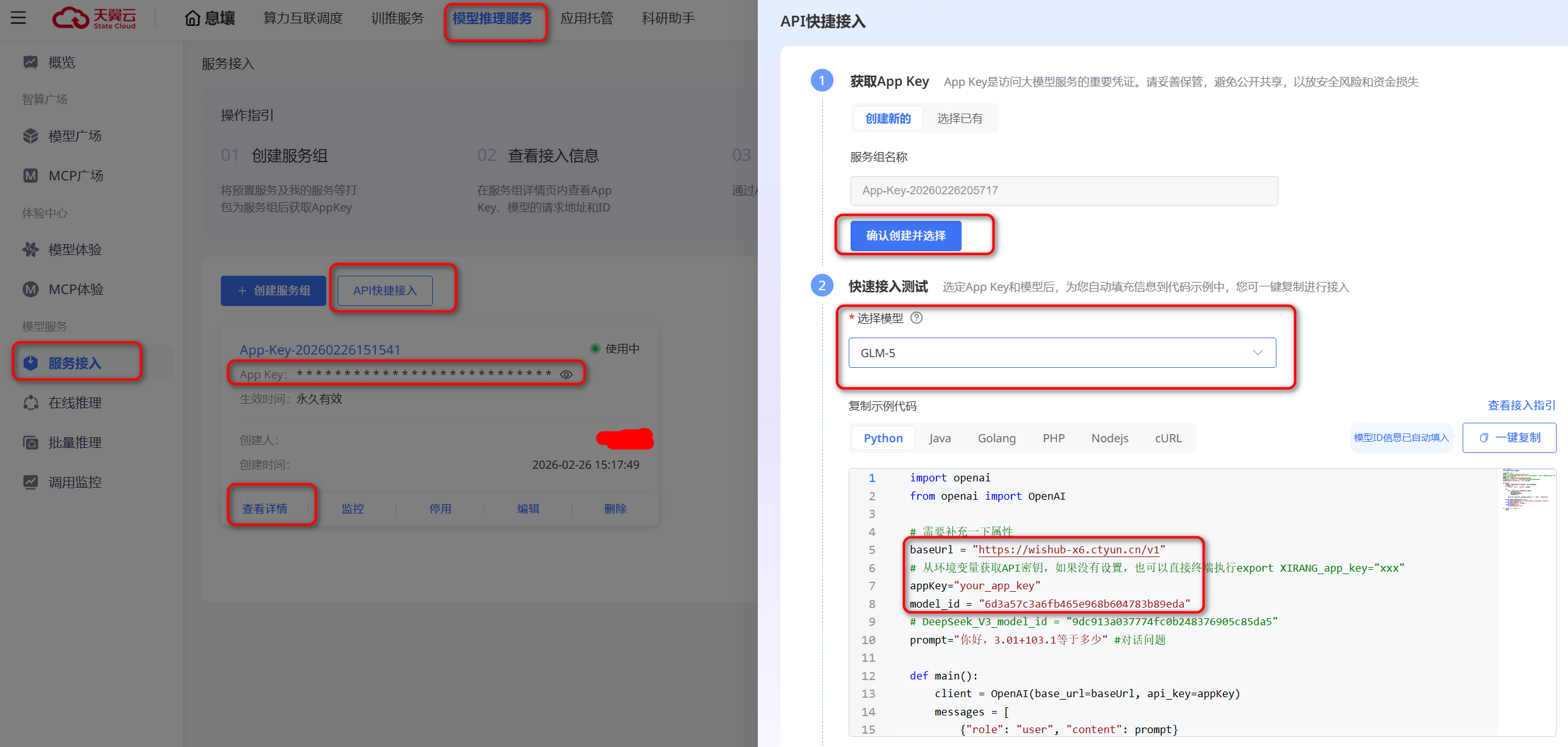
Task: Click the 使用中 status label
Action: (x=622, y=349)
